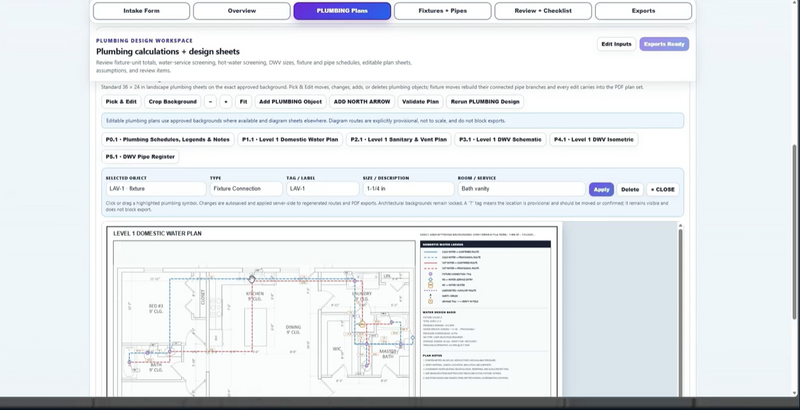Click the MASTER BATH room label
Screen dimensions: 800x410
[x=388, y=353]
